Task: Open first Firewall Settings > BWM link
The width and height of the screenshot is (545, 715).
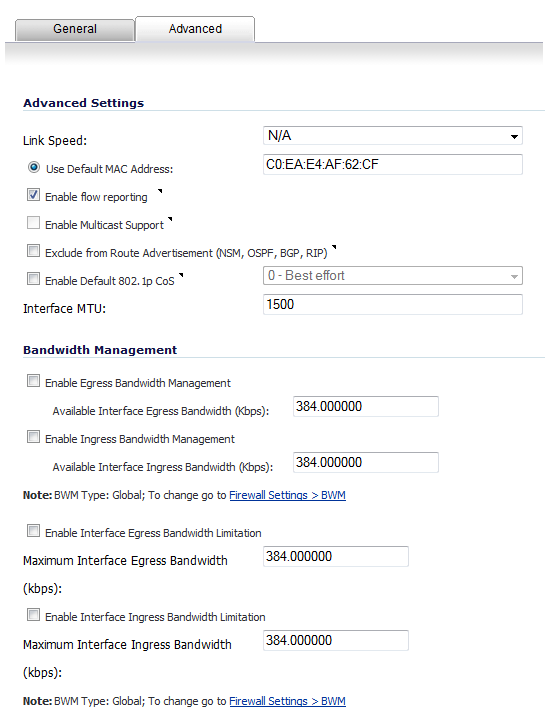Action: click(x=287, y=495)
